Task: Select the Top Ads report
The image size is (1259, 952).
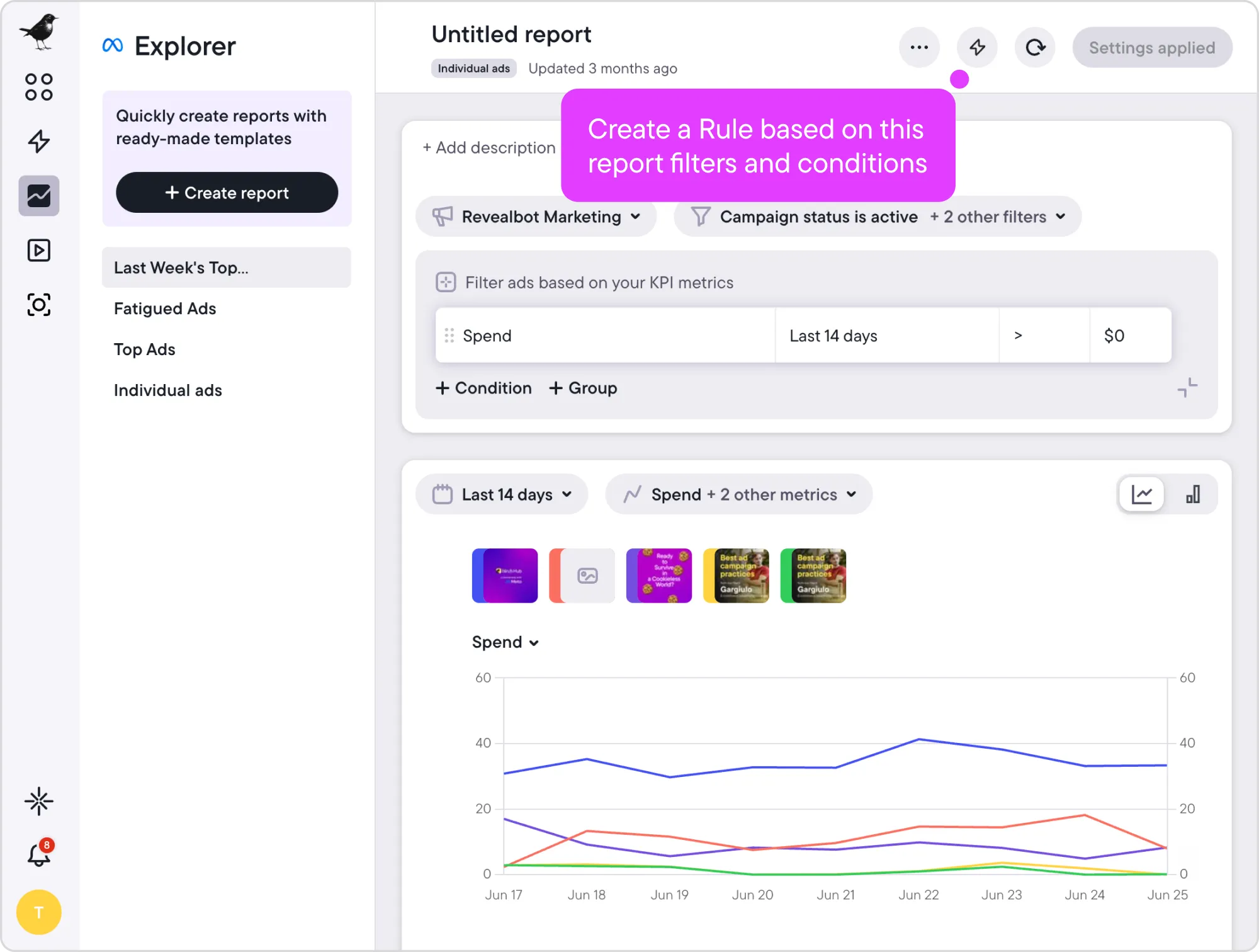Action: tap(145, 349)
